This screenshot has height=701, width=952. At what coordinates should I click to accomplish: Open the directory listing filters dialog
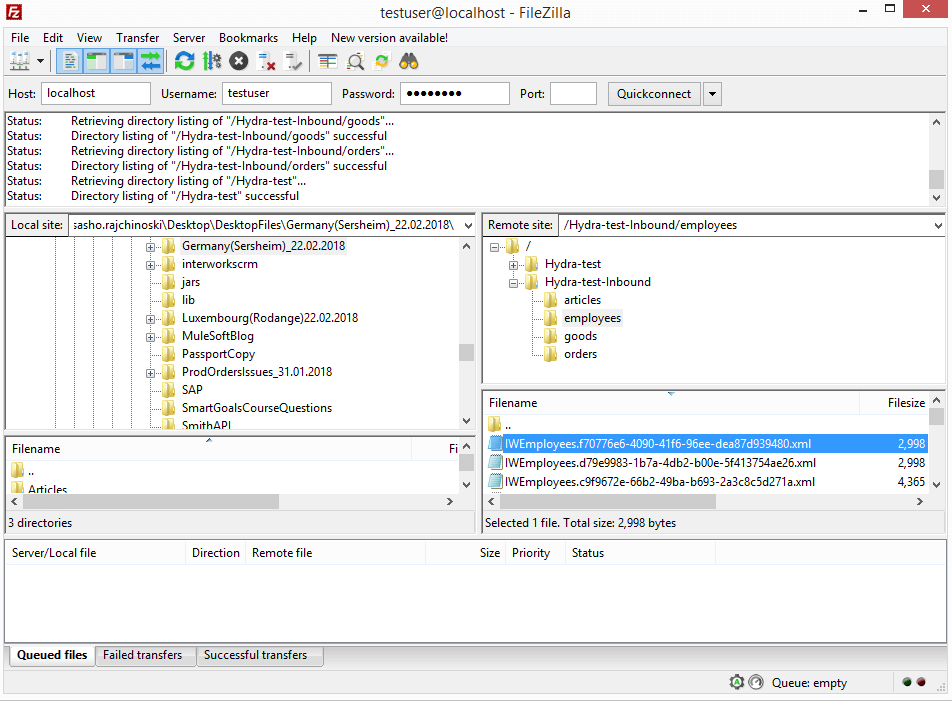(x=328, y=61)
